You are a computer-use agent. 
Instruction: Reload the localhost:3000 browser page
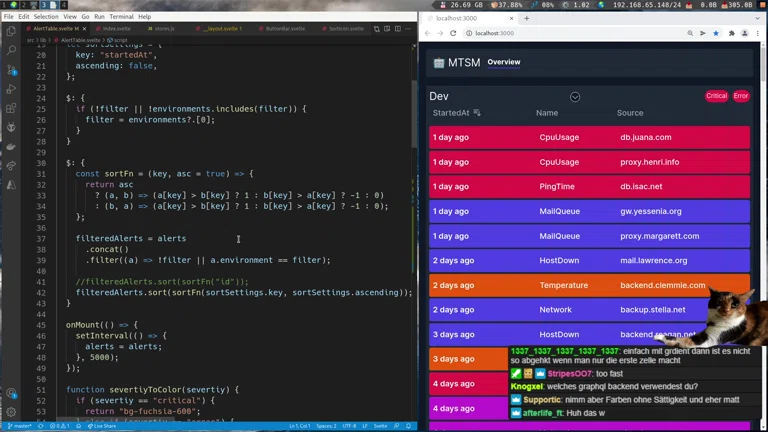tap(453, 33)
